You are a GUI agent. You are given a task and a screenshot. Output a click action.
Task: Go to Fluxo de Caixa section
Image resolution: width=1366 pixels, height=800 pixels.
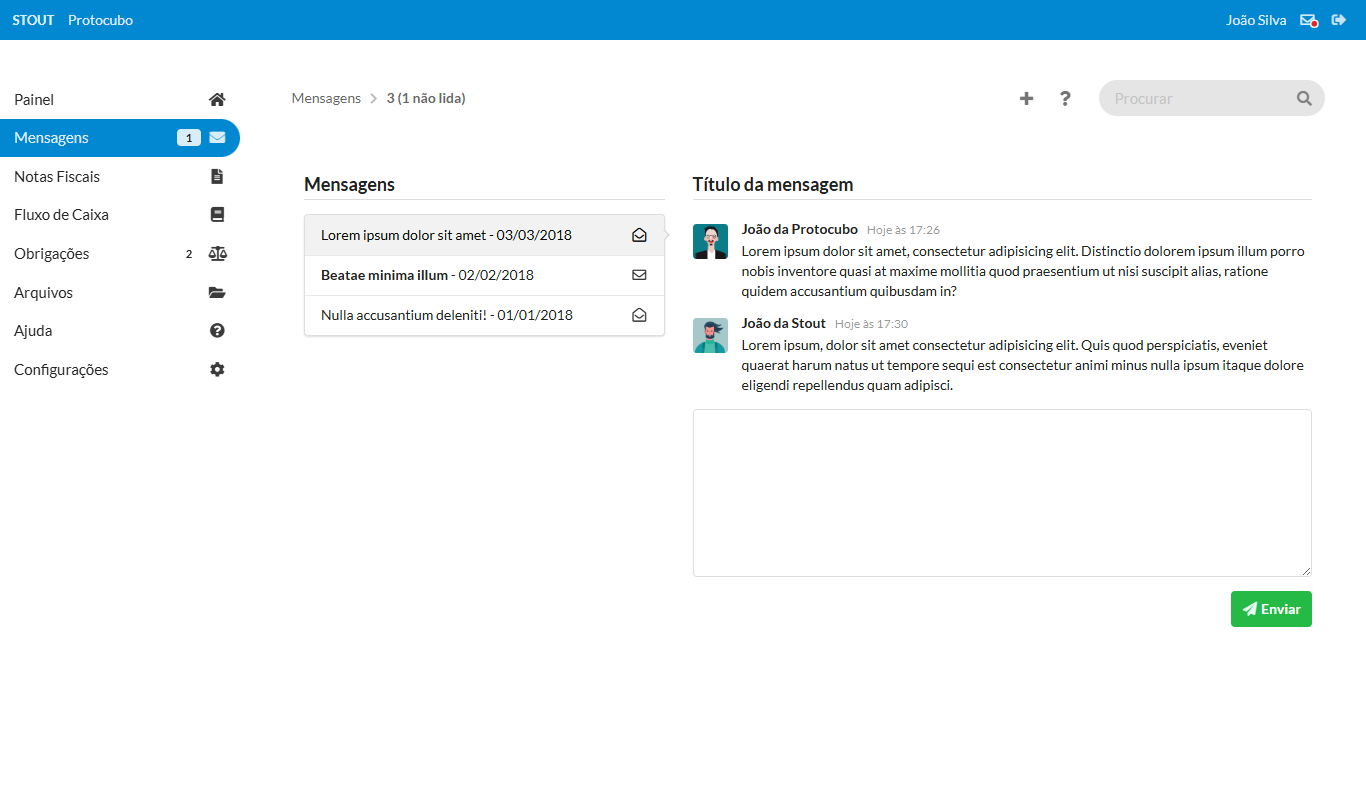(x=61, y=215)
